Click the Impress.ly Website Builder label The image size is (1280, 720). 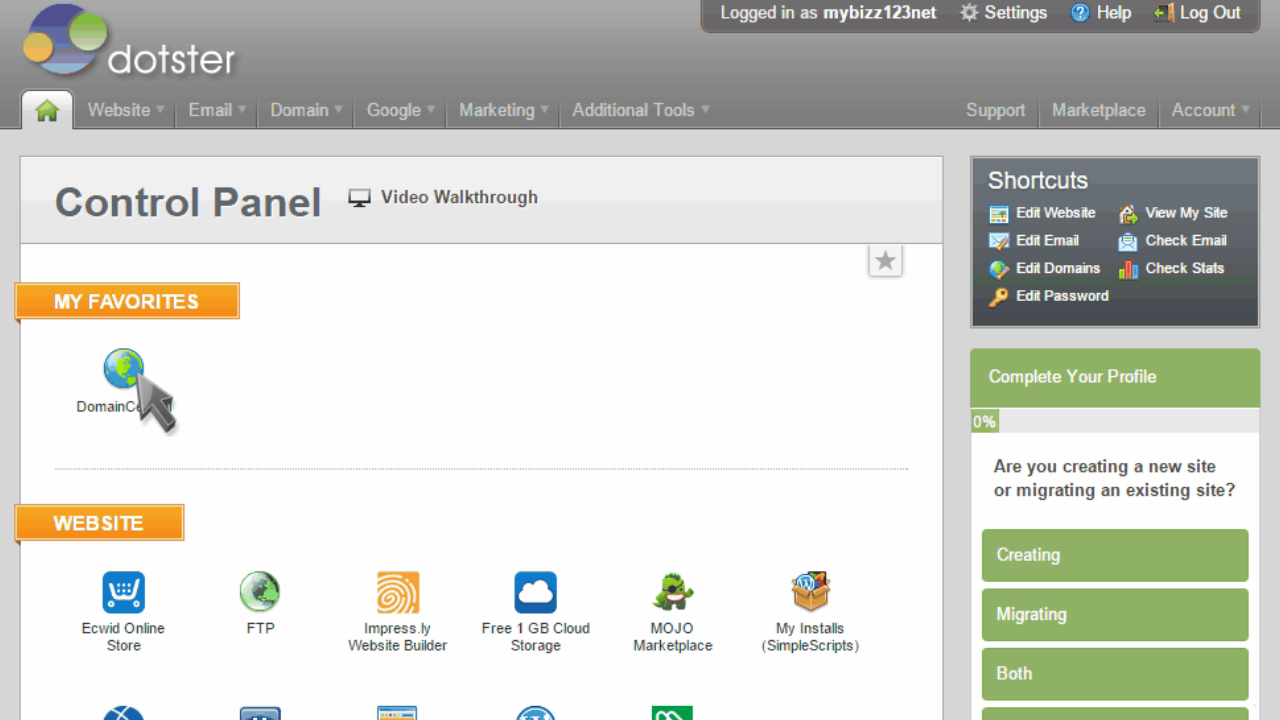click(397, 637)
